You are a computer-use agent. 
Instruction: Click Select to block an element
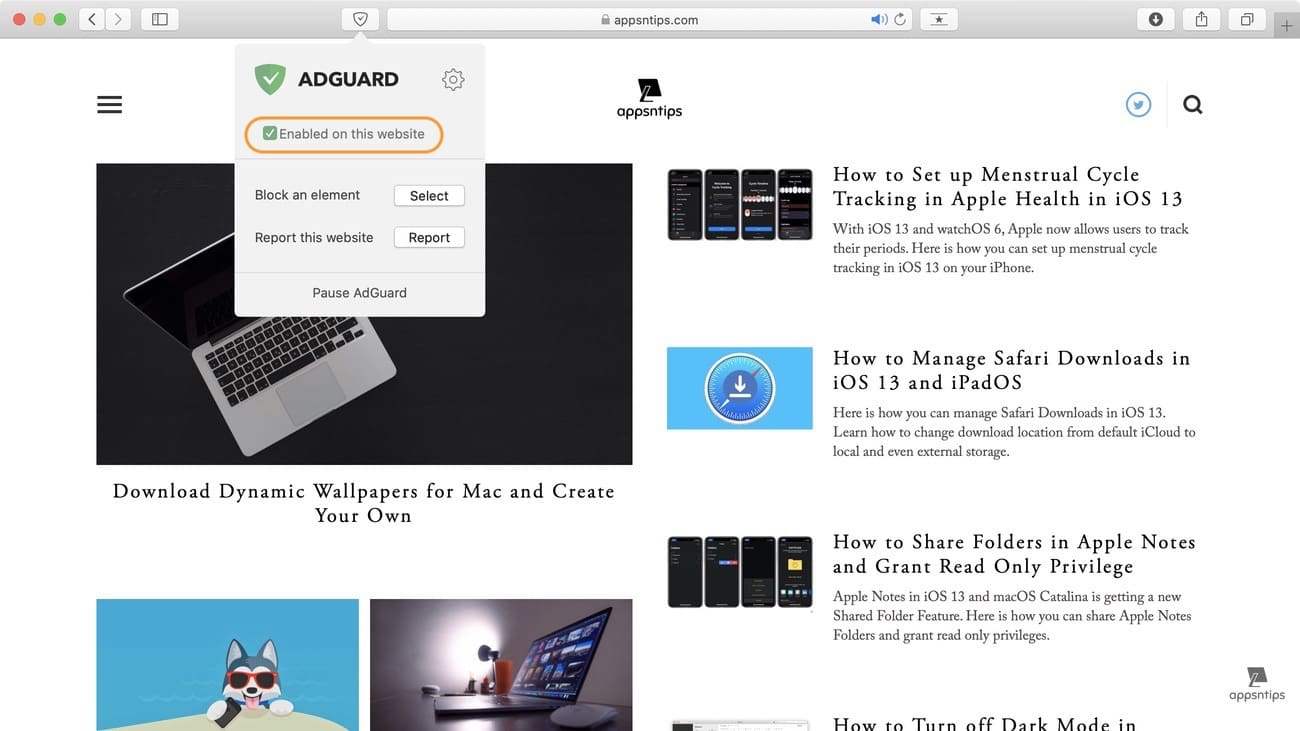coord(429,195)
